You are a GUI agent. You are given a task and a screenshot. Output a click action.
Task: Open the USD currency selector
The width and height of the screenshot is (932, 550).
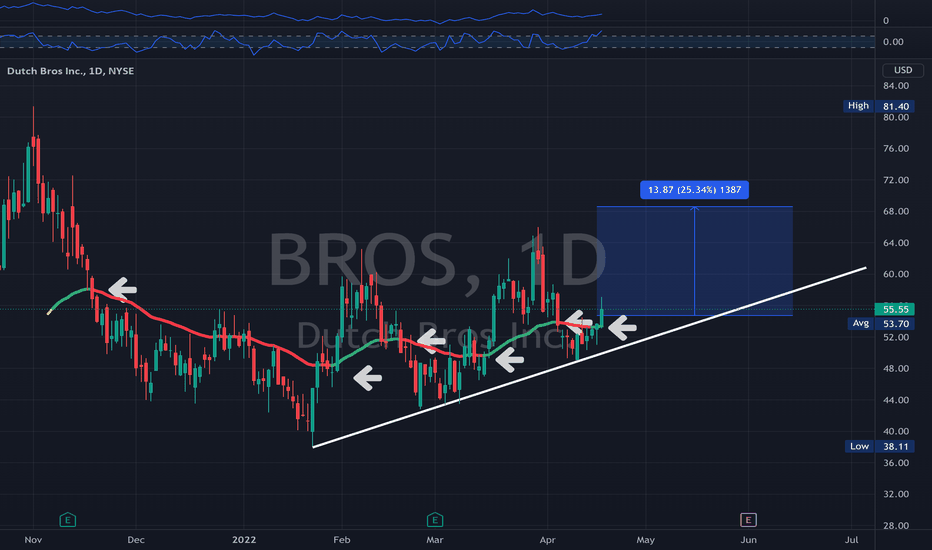(x=903, y=70)
